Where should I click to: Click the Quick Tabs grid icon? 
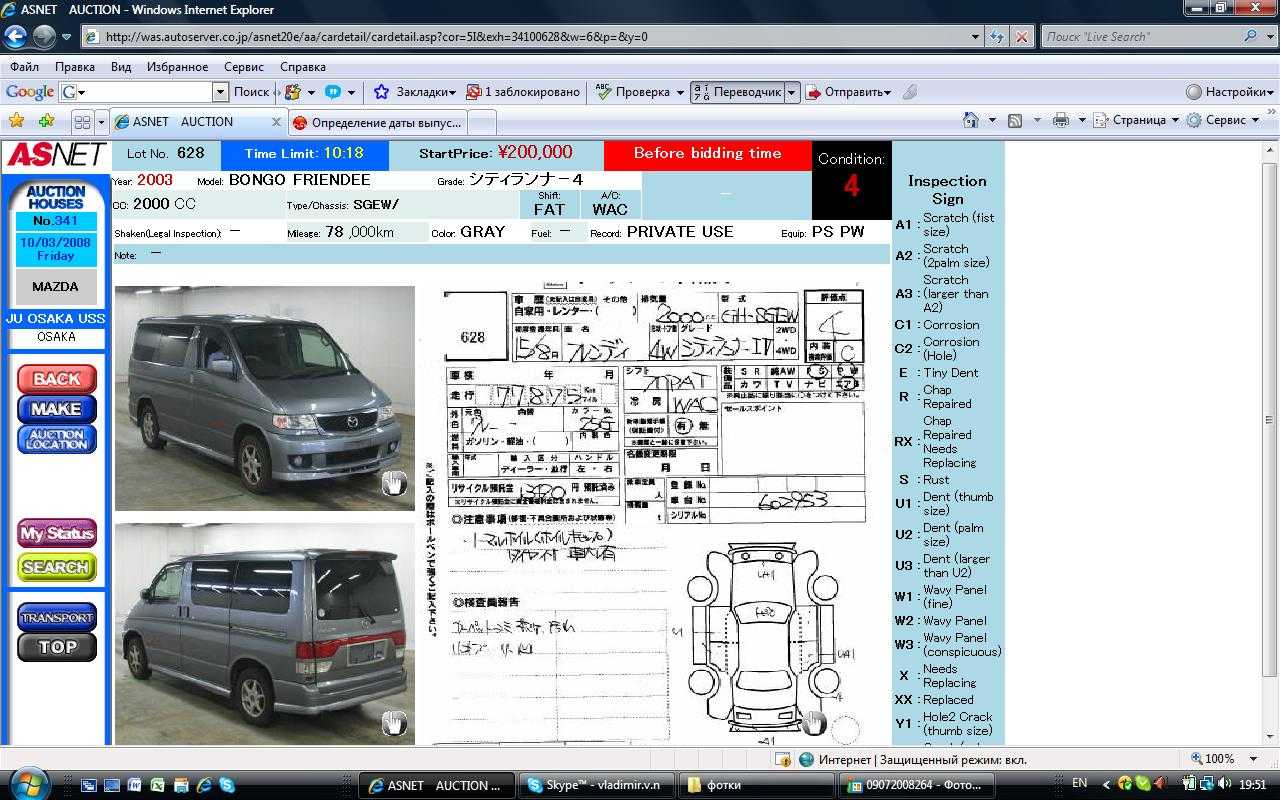click(x=82, y=121)
